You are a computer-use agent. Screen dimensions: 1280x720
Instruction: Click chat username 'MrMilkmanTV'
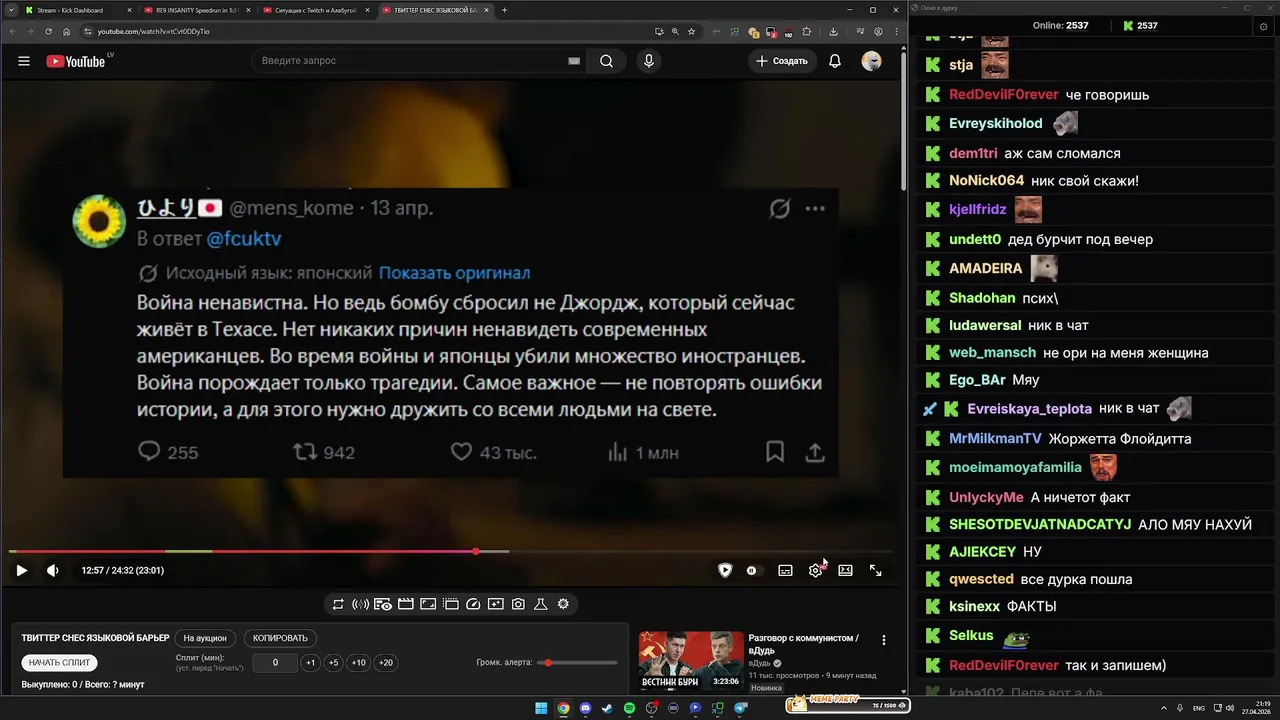995,439
